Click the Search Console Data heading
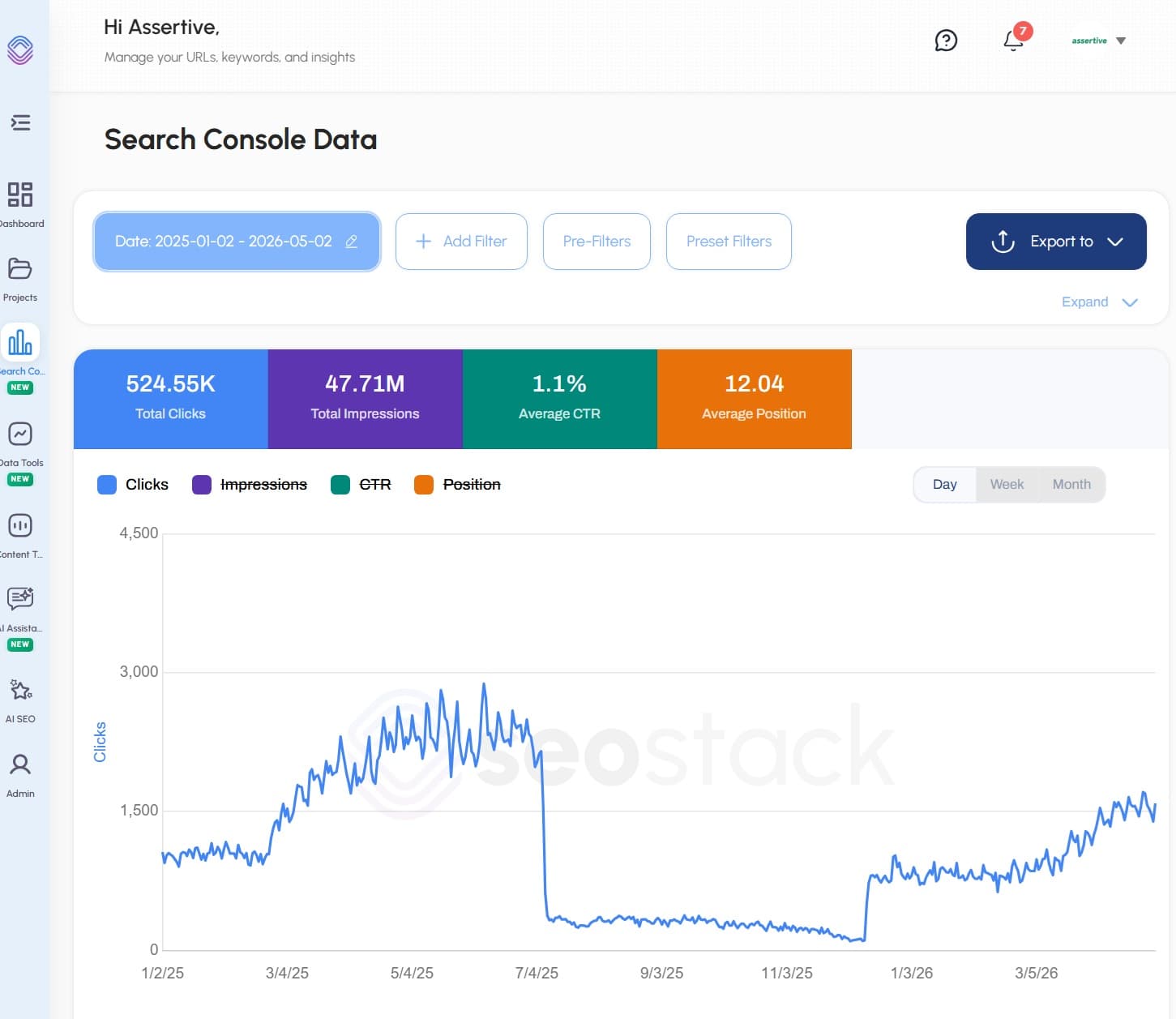Image resolution: width=1176 pixels, height=1019 pixels. 241,139
